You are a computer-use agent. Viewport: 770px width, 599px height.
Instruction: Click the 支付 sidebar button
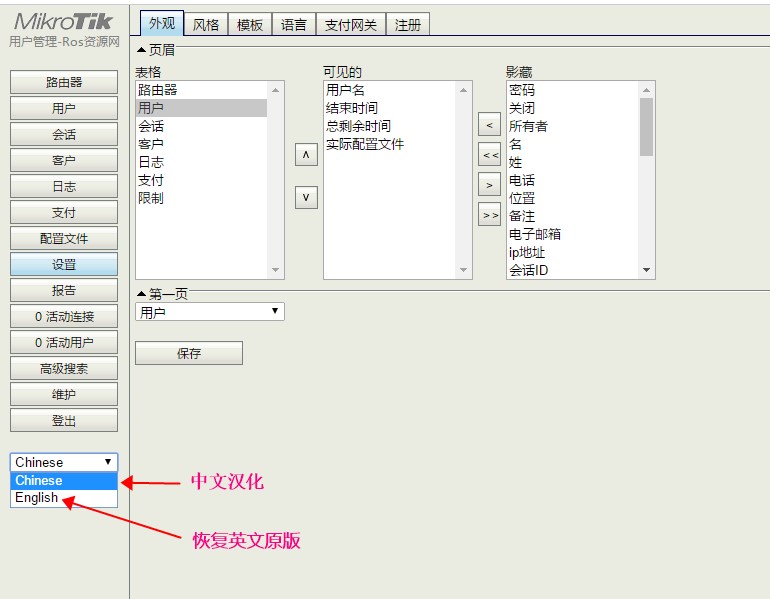(64, 212)
